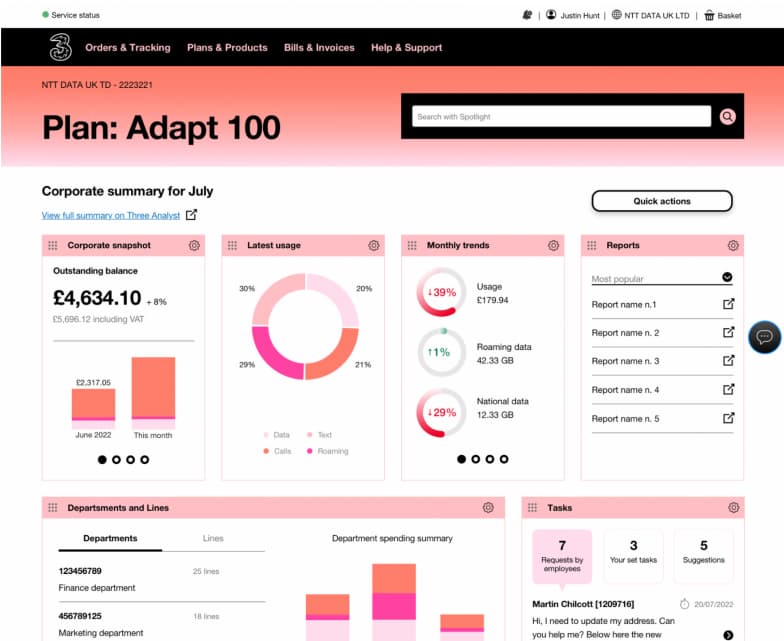The image size is (784, 641).
Task: Select first carousel dot in Monthly trends
Action: [x=461, y=459]
